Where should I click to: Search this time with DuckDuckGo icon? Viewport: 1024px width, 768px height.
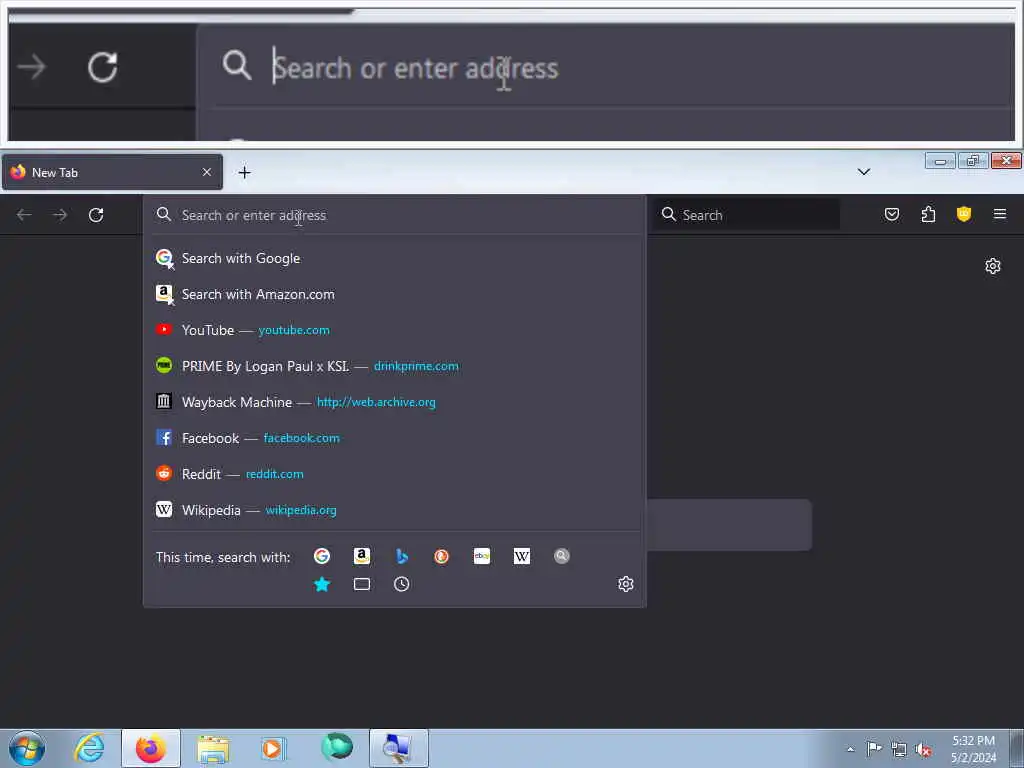pos(441,556)
